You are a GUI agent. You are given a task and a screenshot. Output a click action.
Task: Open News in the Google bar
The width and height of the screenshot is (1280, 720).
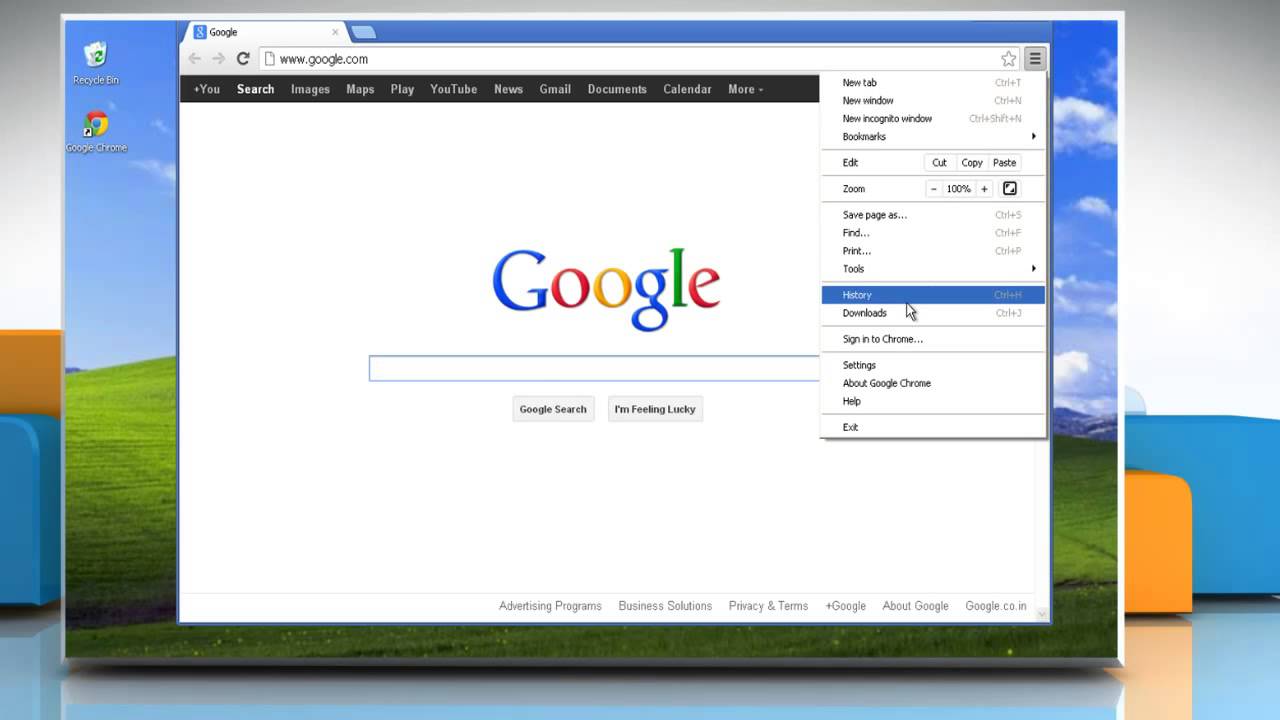point(508,89)
